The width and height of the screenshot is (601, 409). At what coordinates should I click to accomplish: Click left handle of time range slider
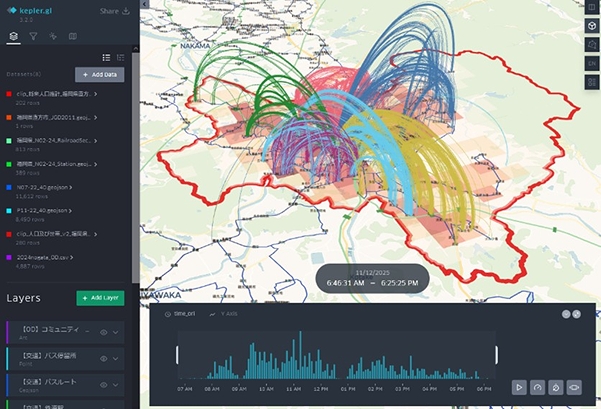point(178,355)
